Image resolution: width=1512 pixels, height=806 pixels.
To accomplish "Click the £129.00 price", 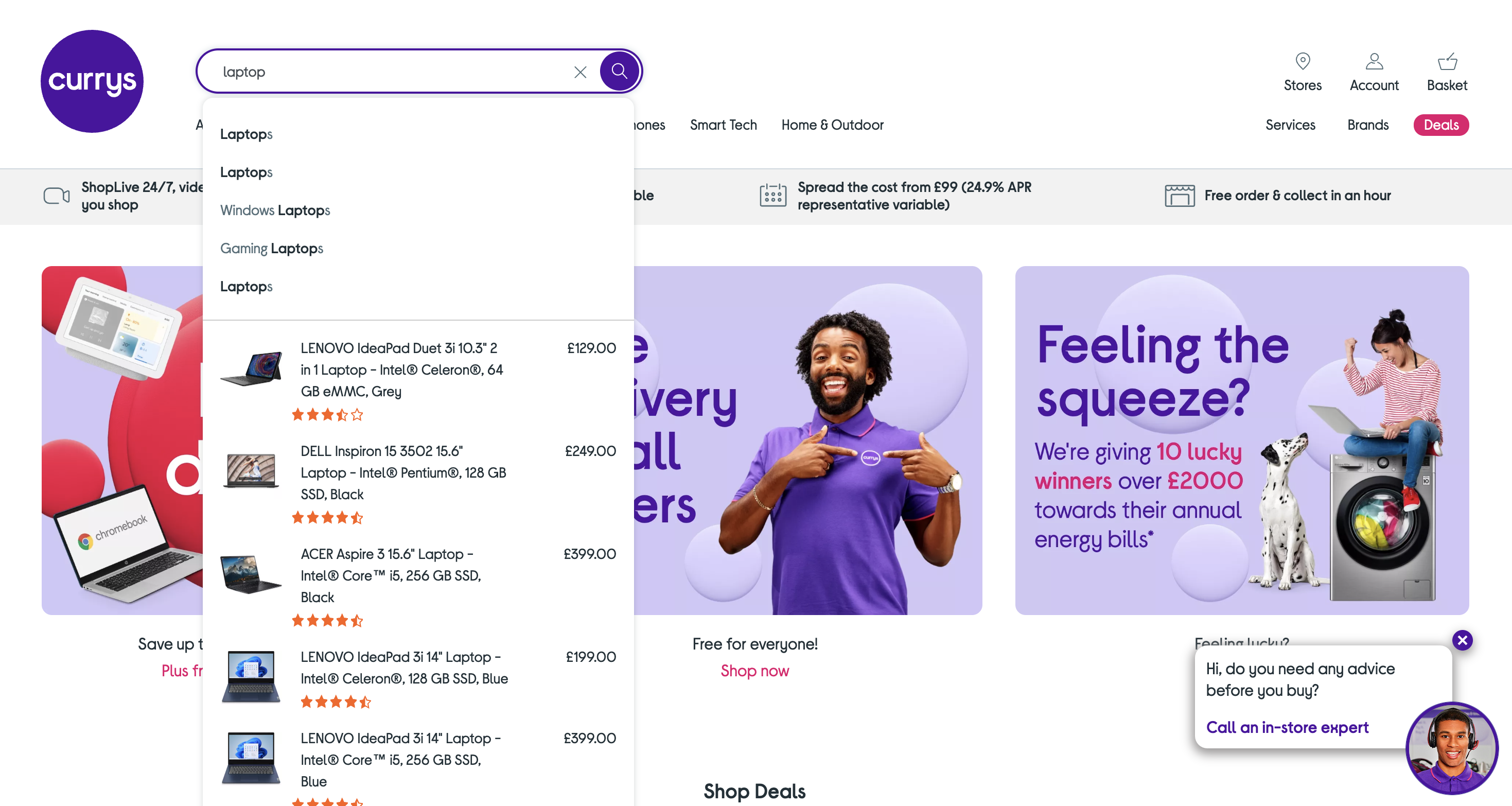I will [591, 348].
